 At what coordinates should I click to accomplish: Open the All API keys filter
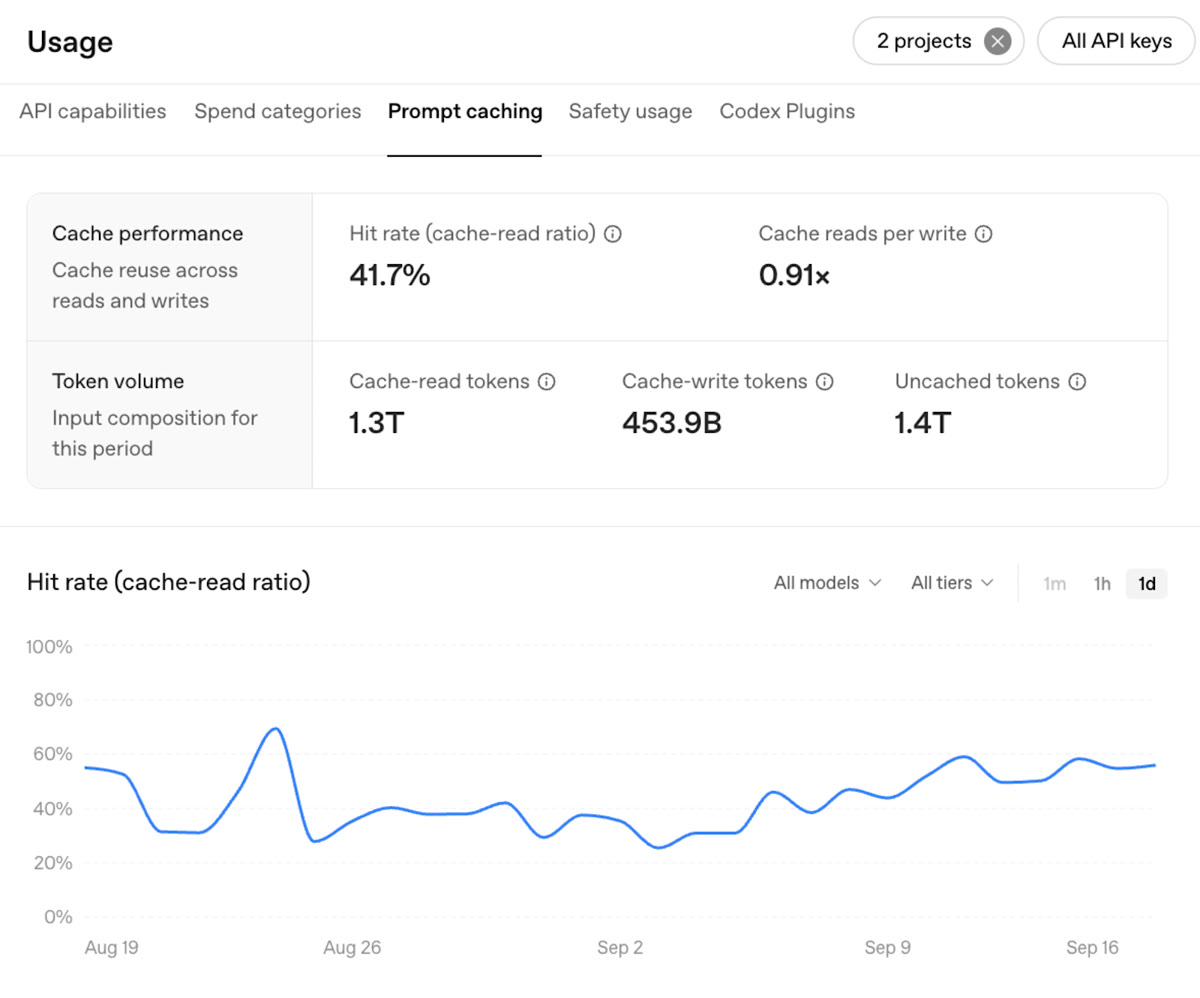pyautogui.click(x=1117, y=41)
